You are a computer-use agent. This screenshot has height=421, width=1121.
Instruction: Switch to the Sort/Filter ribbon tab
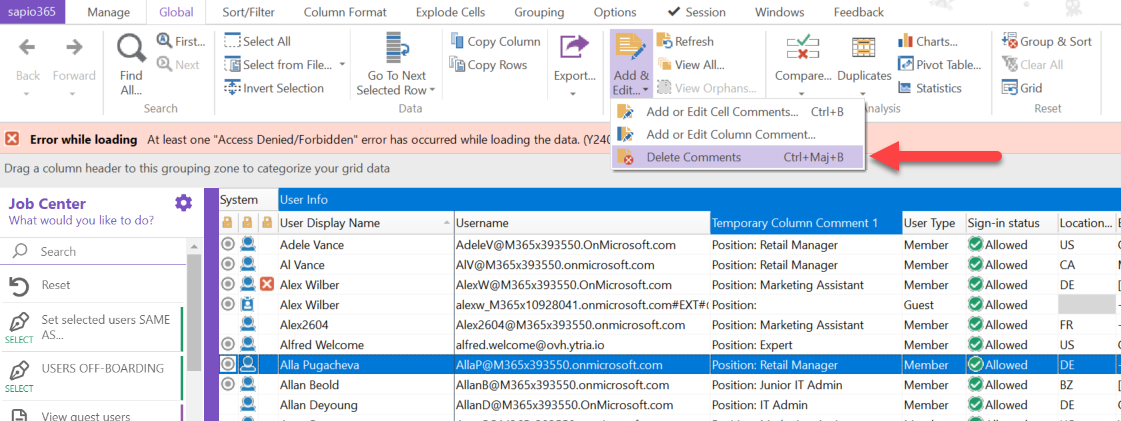tap(250, 12)
